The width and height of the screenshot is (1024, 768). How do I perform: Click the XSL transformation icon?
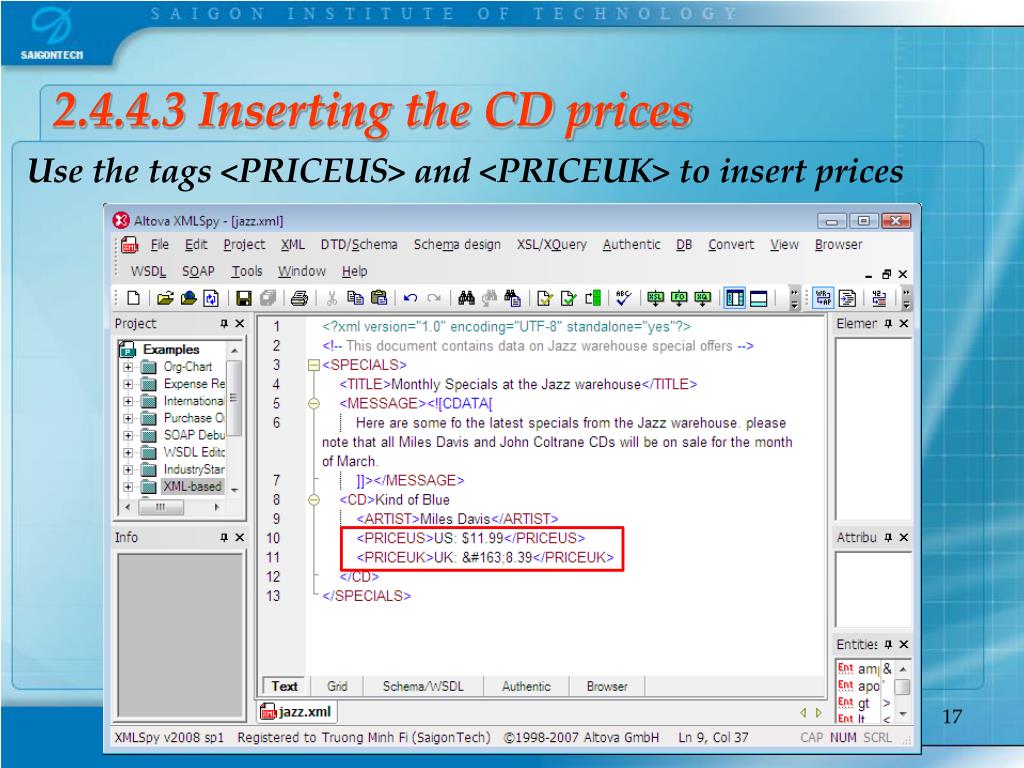click(655, 298)
